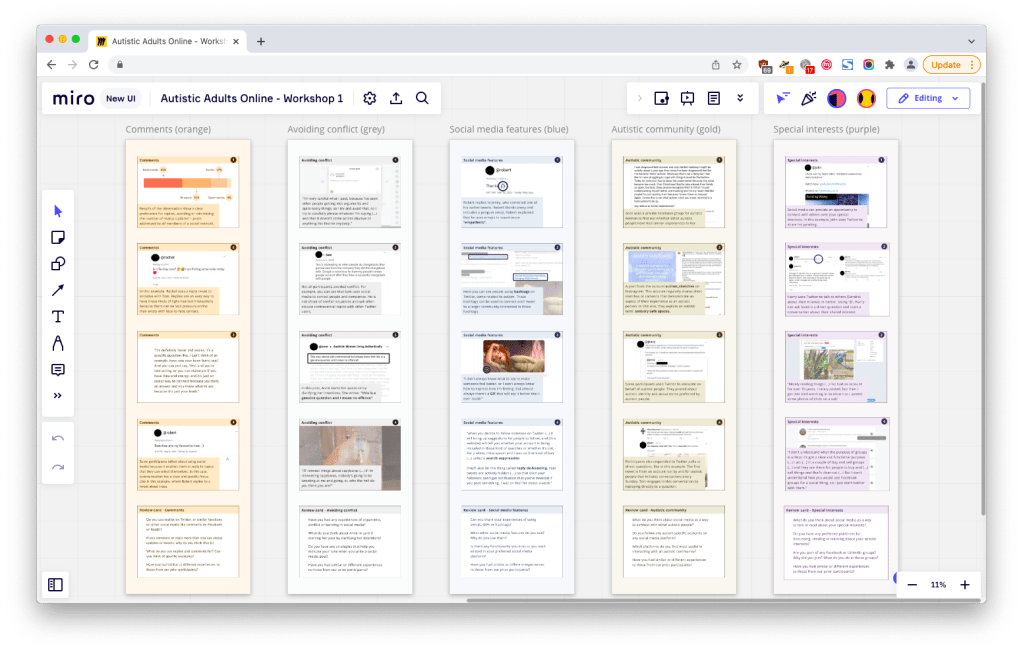Screen dimensions: 1023x652
Task: Open presentation mode icon
Action: 685,97
